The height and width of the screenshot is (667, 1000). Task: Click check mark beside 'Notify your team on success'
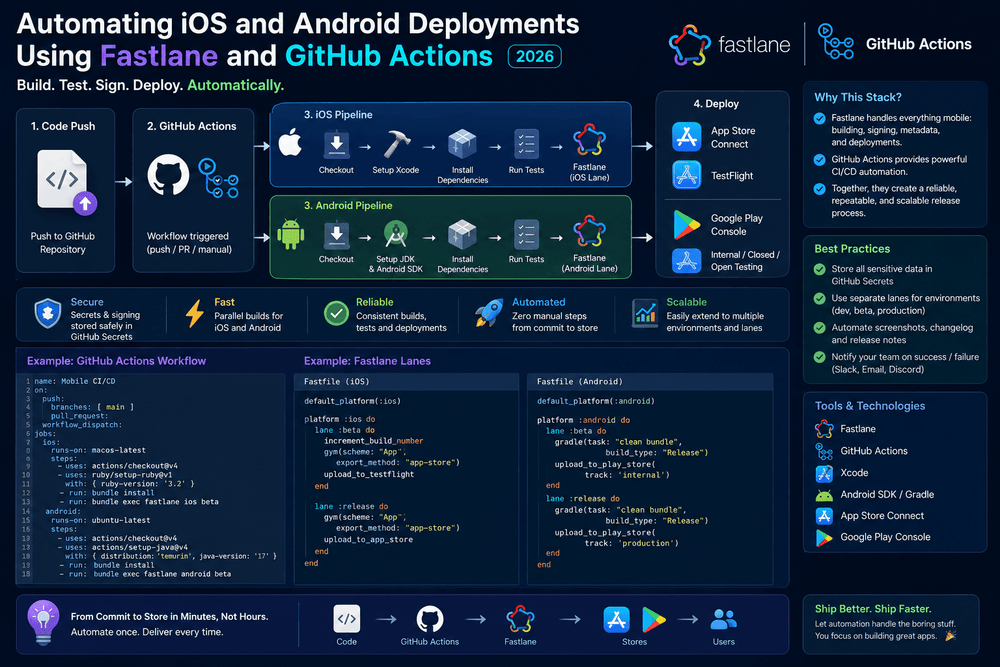[x=820, y=357]
